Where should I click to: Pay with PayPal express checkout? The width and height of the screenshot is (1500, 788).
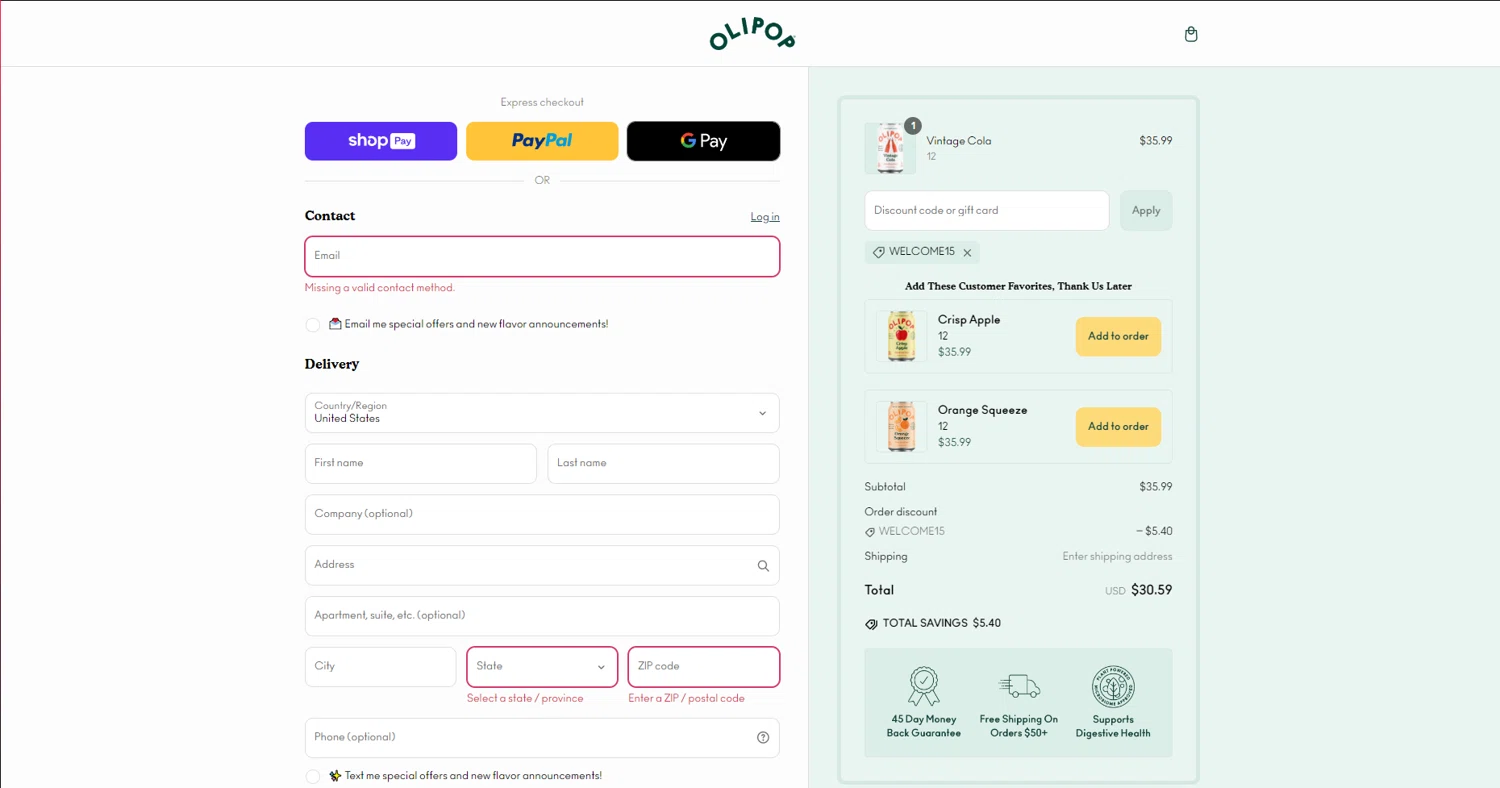click(x=542, y=141)
